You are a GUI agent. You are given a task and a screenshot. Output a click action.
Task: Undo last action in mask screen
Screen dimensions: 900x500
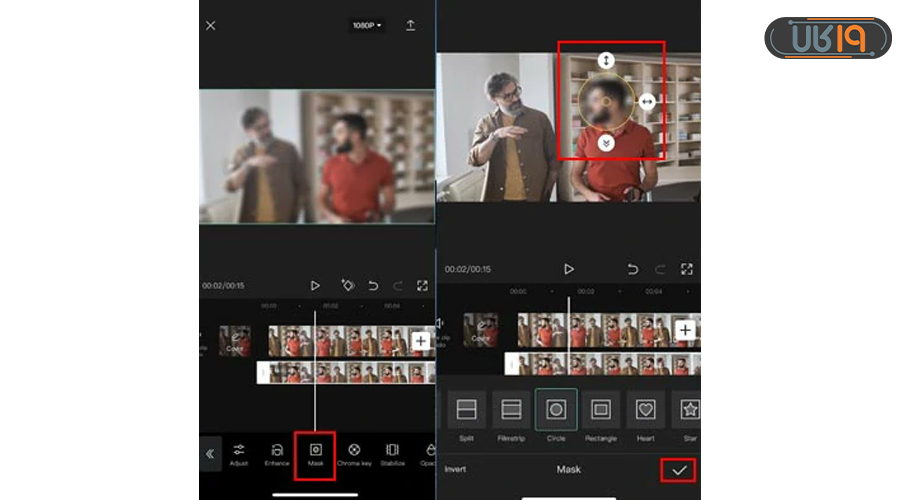tap(633, 269)
